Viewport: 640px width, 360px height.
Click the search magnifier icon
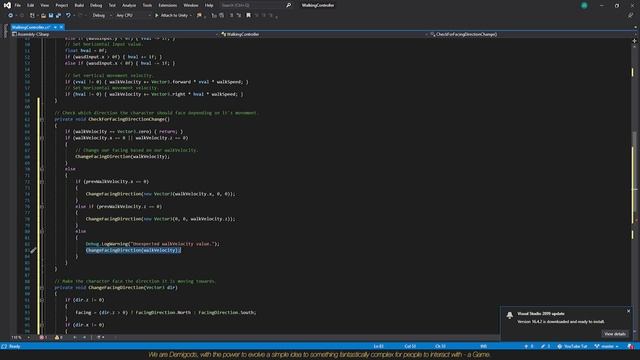point(288,5)
